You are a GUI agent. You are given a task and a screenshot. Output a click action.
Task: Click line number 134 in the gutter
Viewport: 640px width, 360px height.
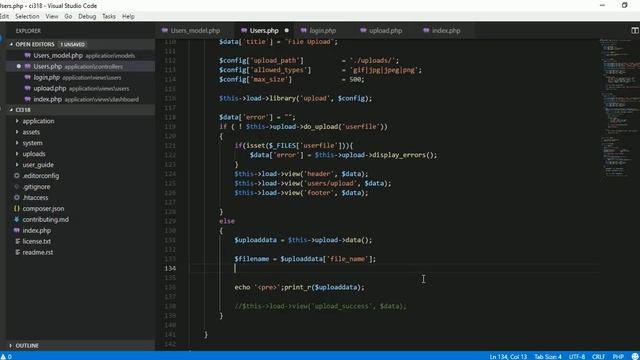(x=170, y=268)
